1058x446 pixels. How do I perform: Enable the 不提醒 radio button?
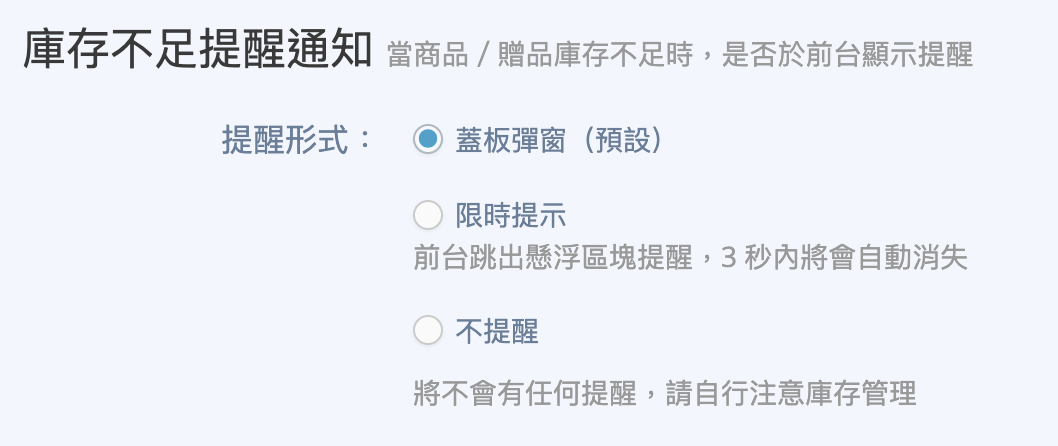tap(428, 330)
